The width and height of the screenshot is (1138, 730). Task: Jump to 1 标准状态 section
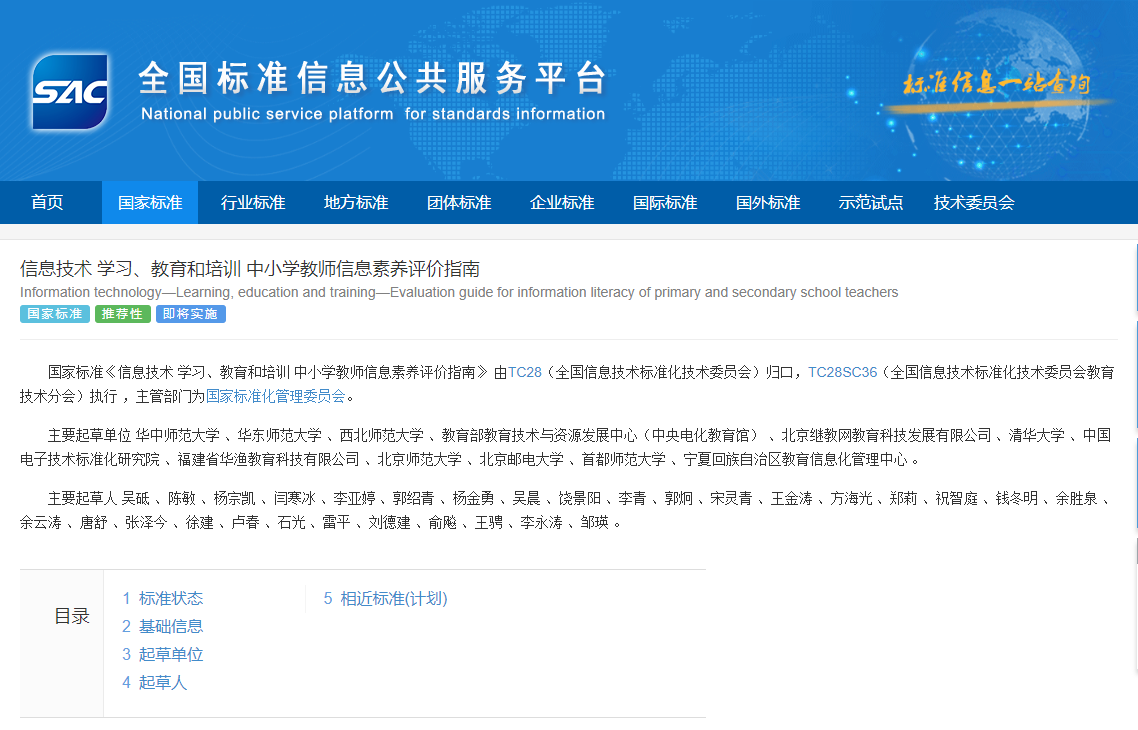point(162,599)
